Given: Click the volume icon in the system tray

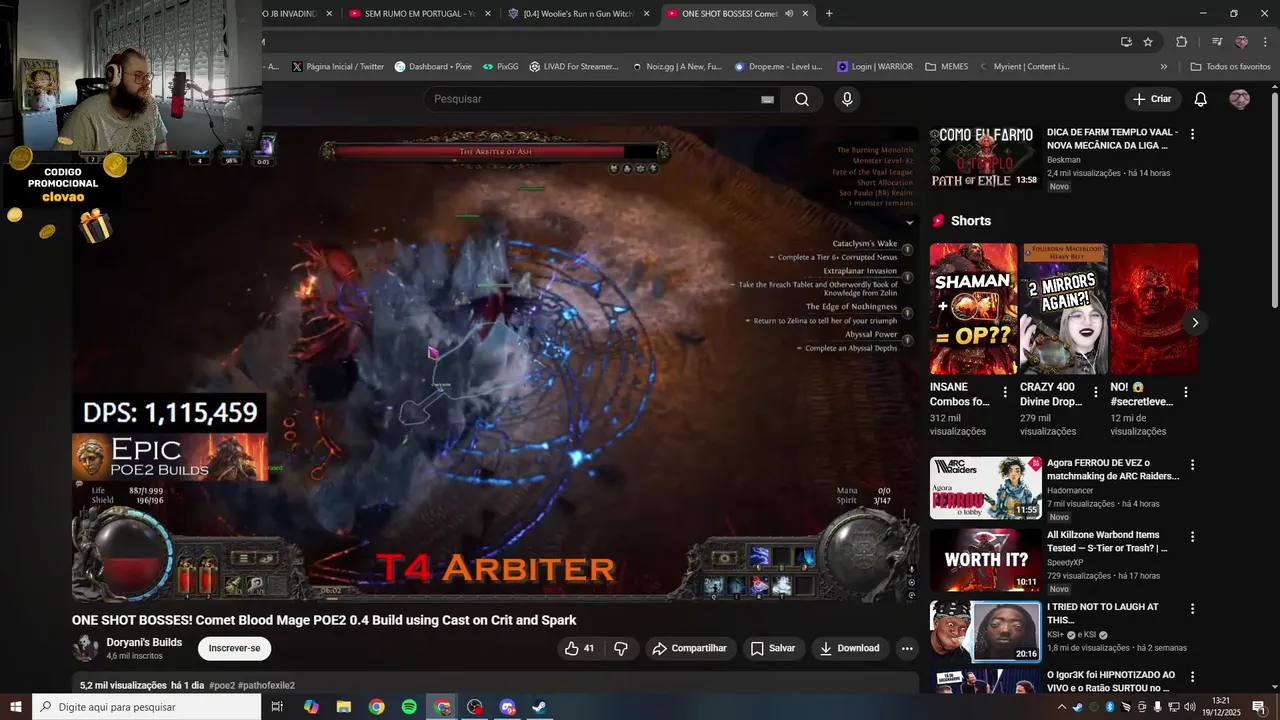Looking at the screenshot, I should [x=1191, y=707].
